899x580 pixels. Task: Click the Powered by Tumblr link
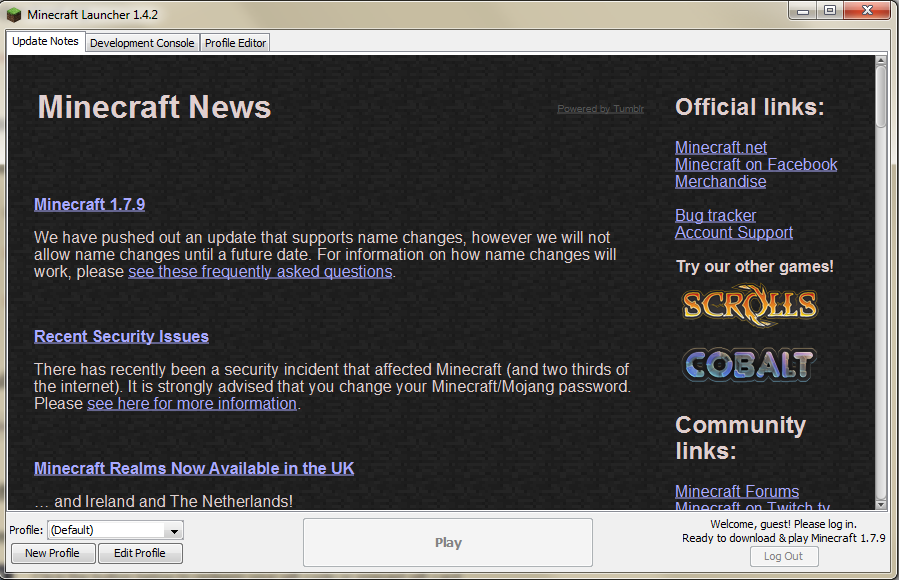[x=600, y=108]
